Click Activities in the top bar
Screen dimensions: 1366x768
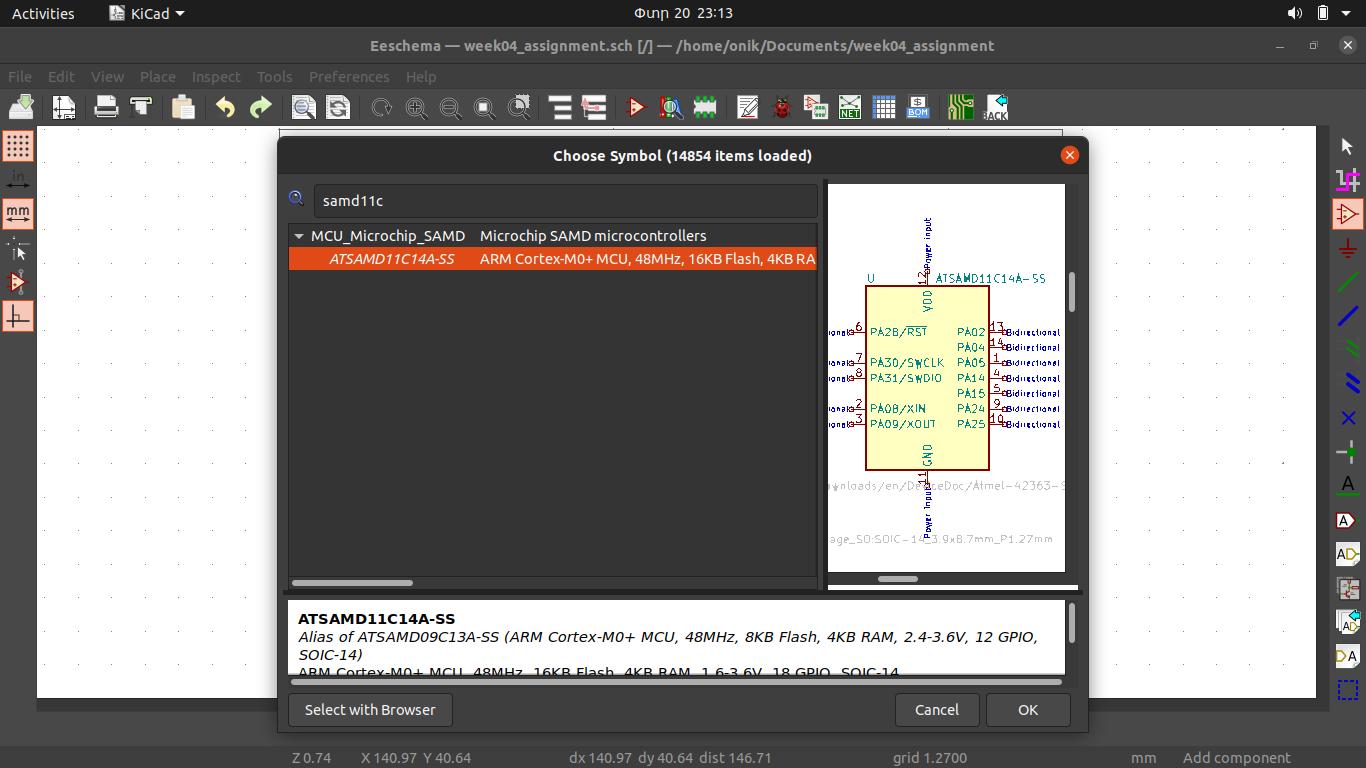point(43,13)
